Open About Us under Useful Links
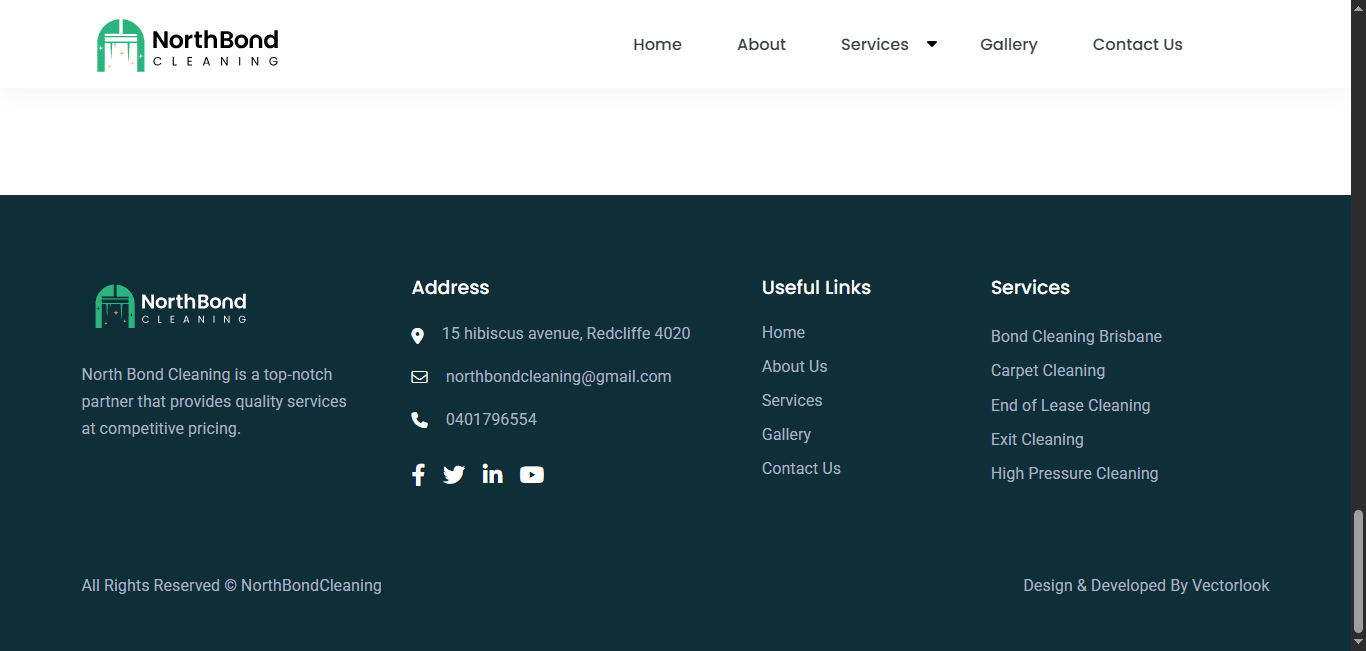Screen dimensions: 1366x651 pos(794,367)
